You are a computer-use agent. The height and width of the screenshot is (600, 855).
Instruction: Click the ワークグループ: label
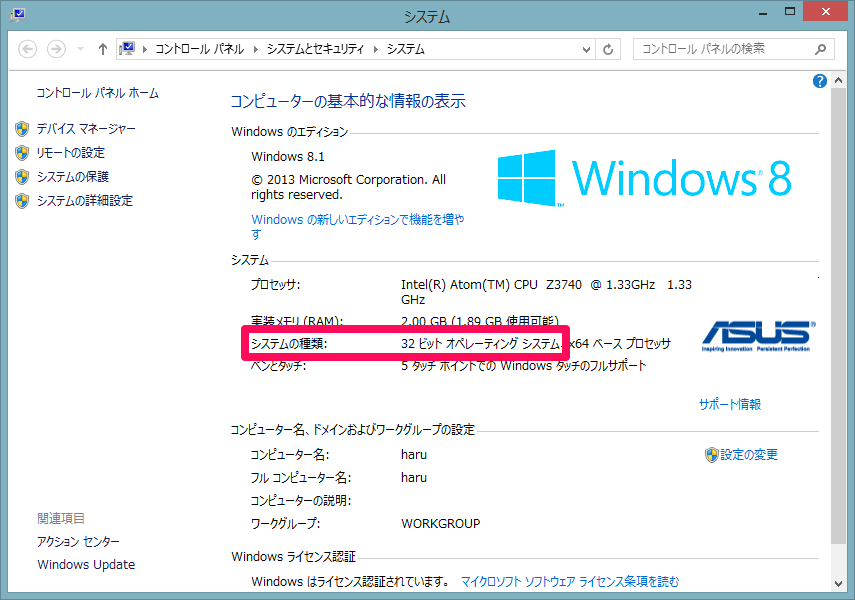point(285,524)
